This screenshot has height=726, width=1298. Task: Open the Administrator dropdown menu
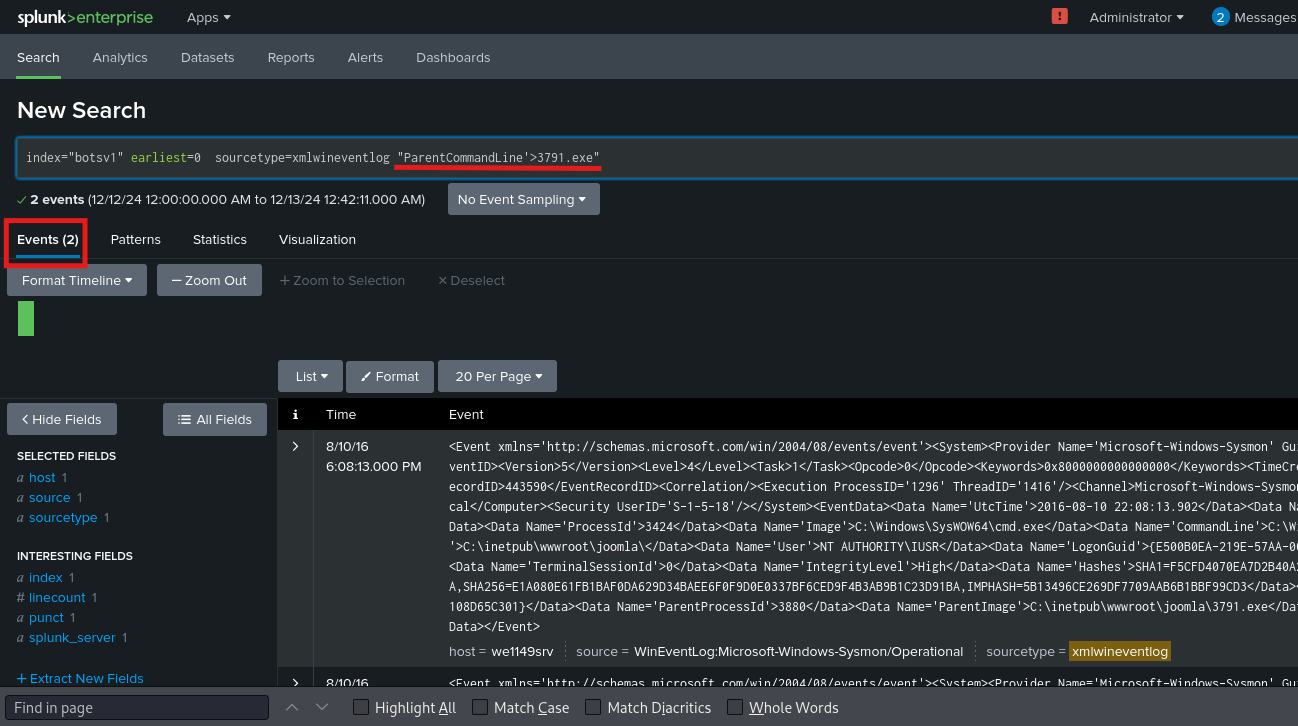[x=1136, y=17]
